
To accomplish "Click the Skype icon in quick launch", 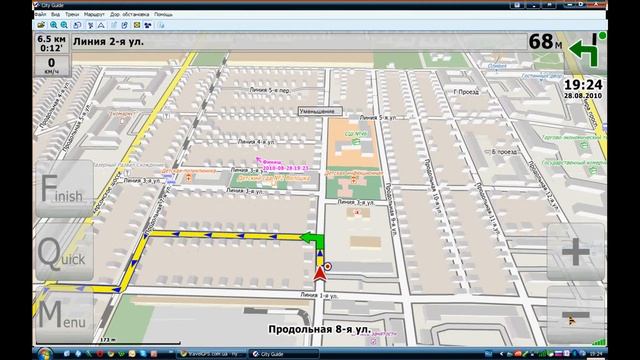I will coord(143,353).
